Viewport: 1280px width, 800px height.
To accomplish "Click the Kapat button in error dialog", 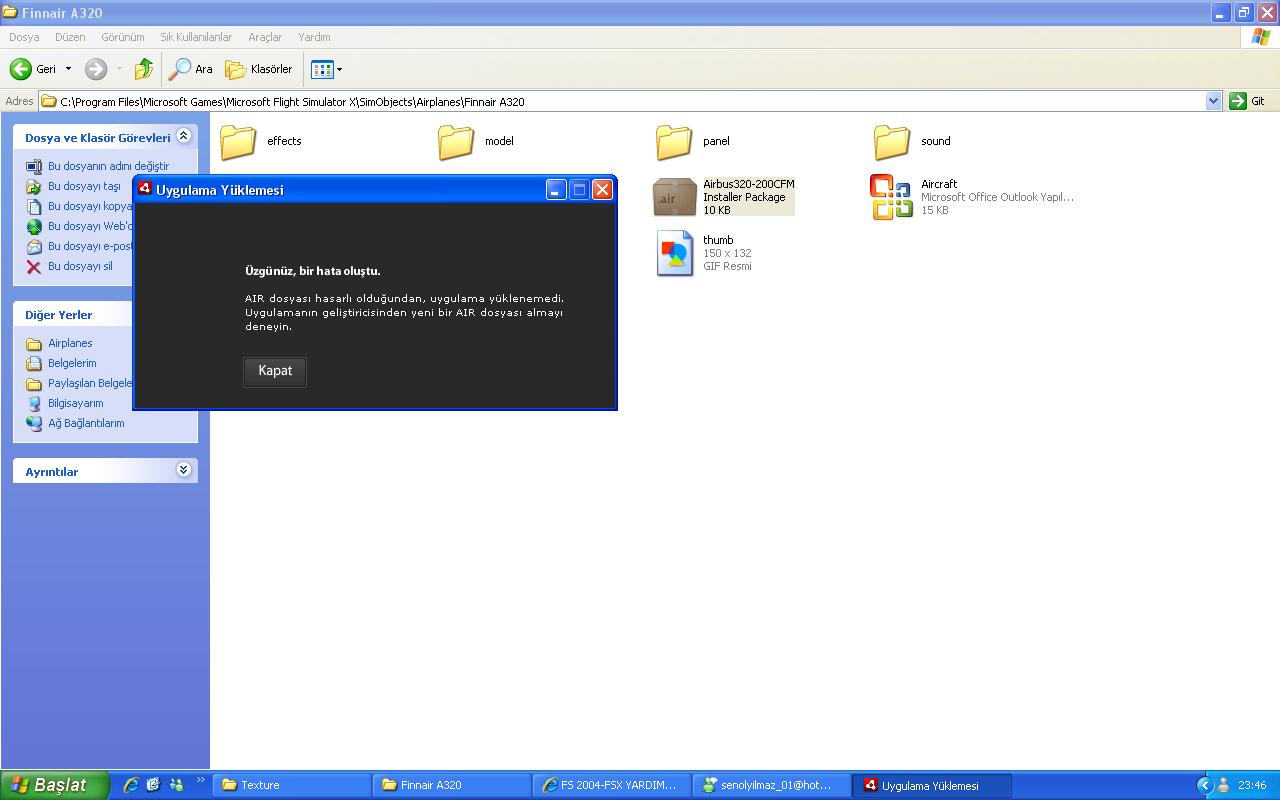I will pyautogui.click(x=275, y=371).
